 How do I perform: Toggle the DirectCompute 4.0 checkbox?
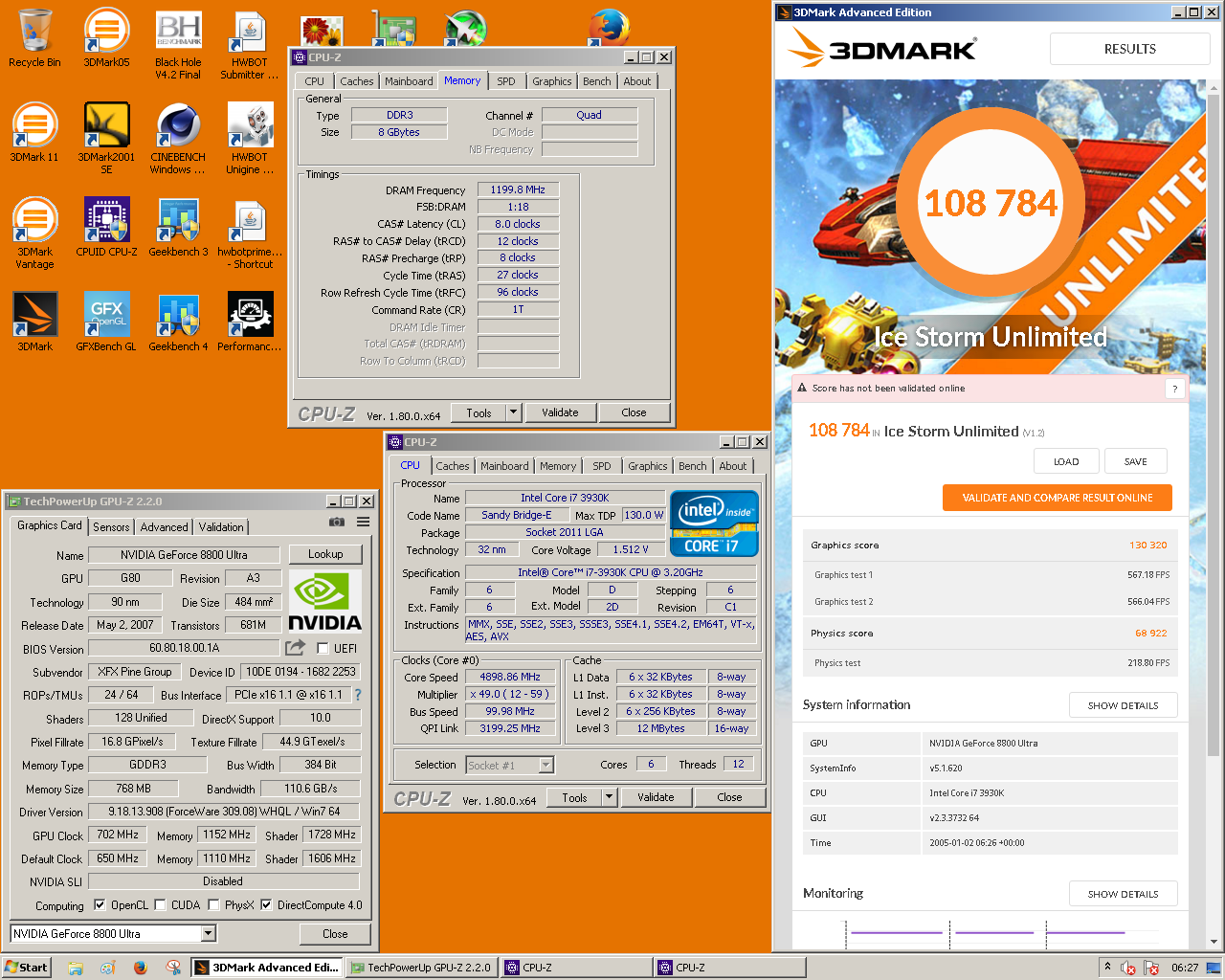point(266,904)
